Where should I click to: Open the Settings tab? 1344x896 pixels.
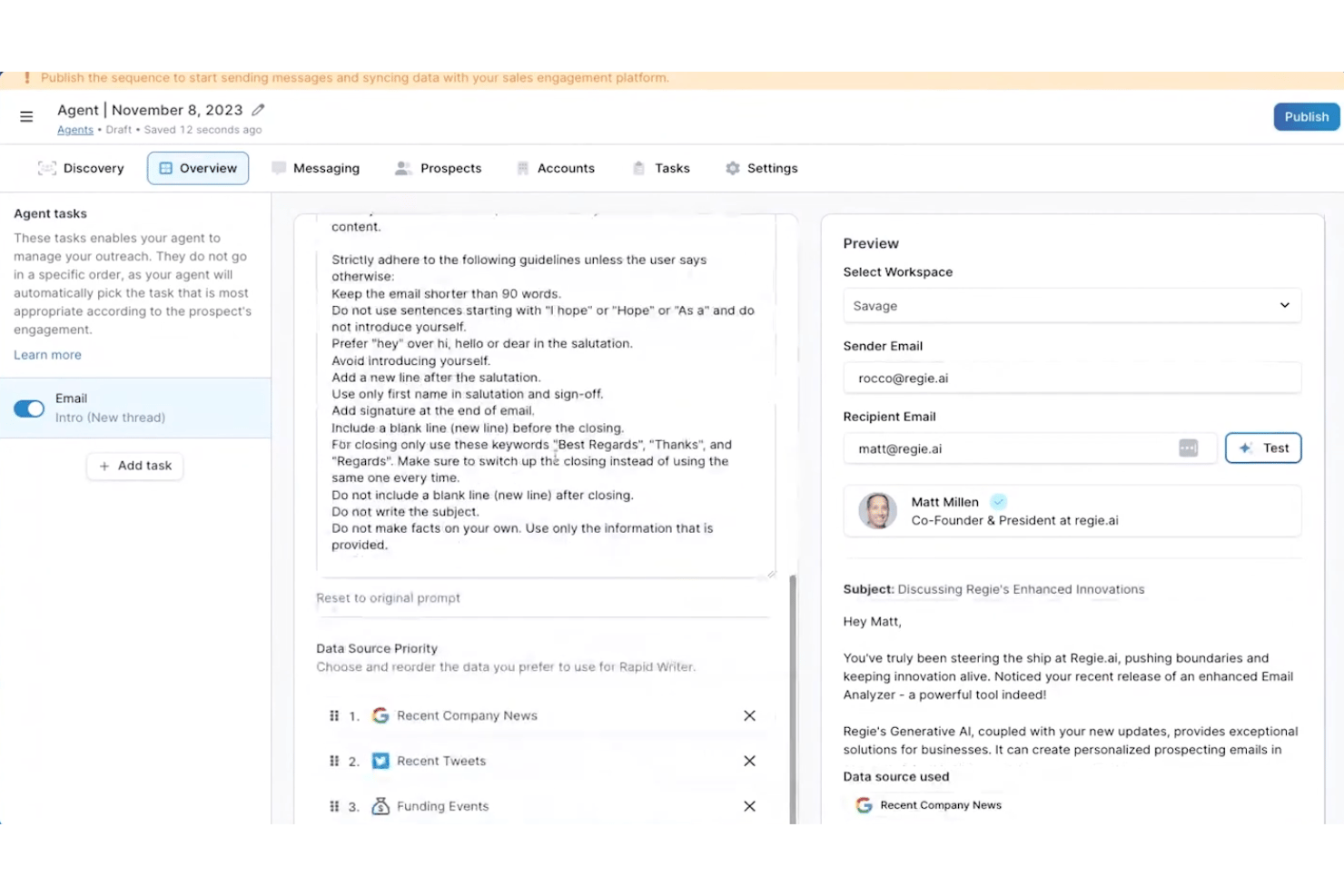pos(762,168)
